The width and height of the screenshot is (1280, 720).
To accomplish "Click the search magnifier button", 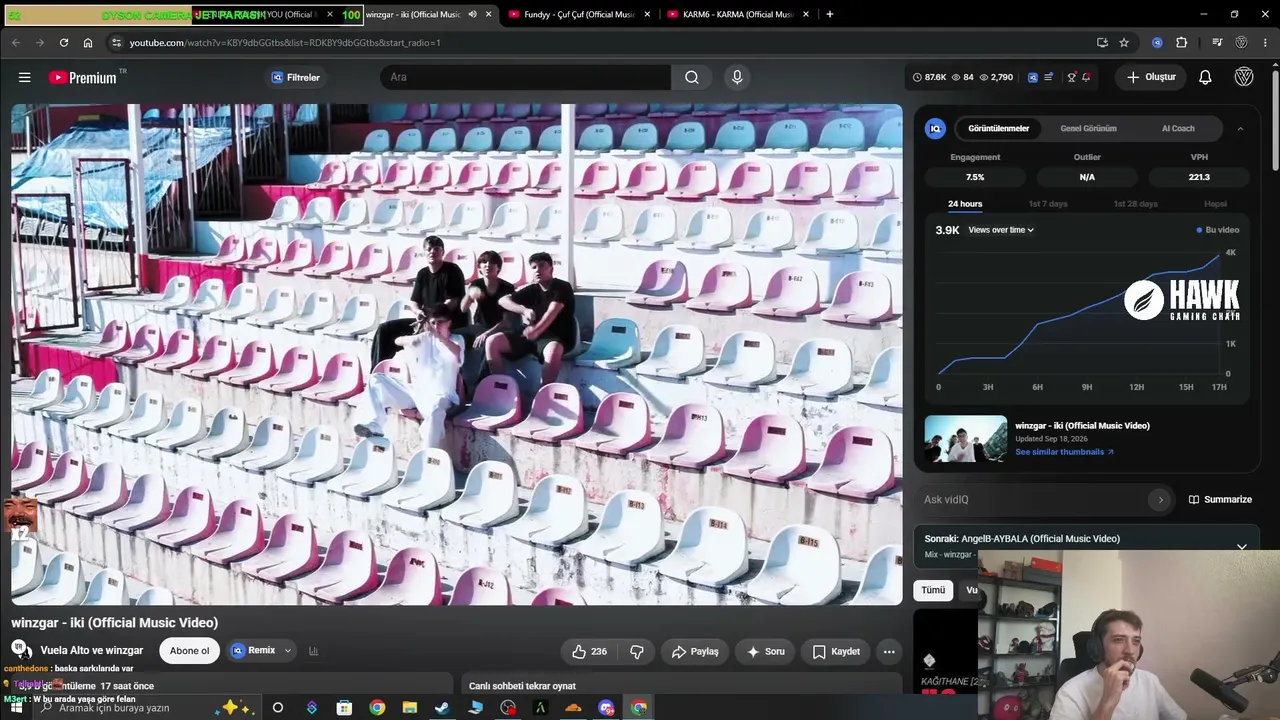I will pos(691,77).
